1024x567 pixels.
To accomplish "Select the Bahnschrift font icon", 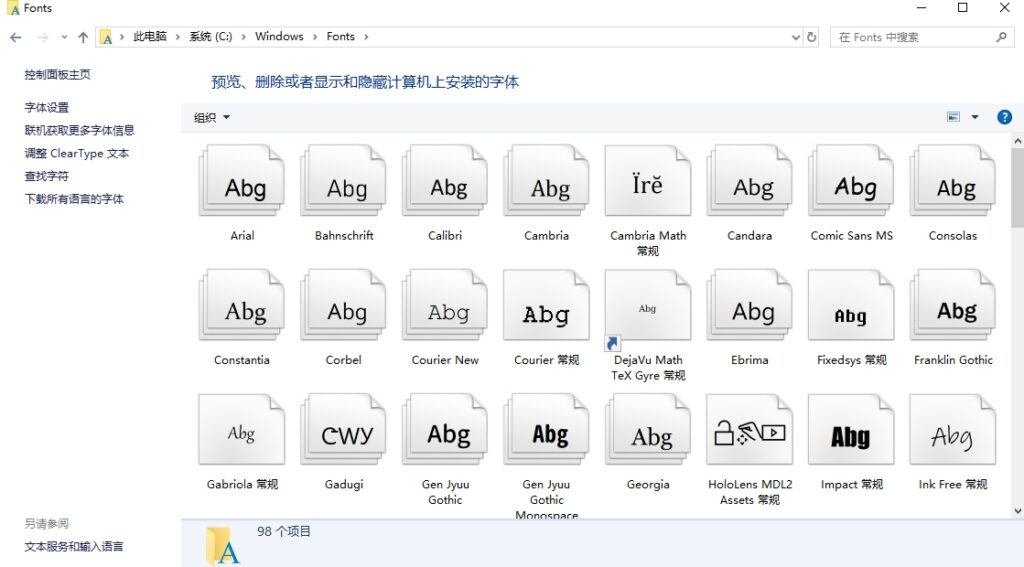I will click(x=344, y=181).
